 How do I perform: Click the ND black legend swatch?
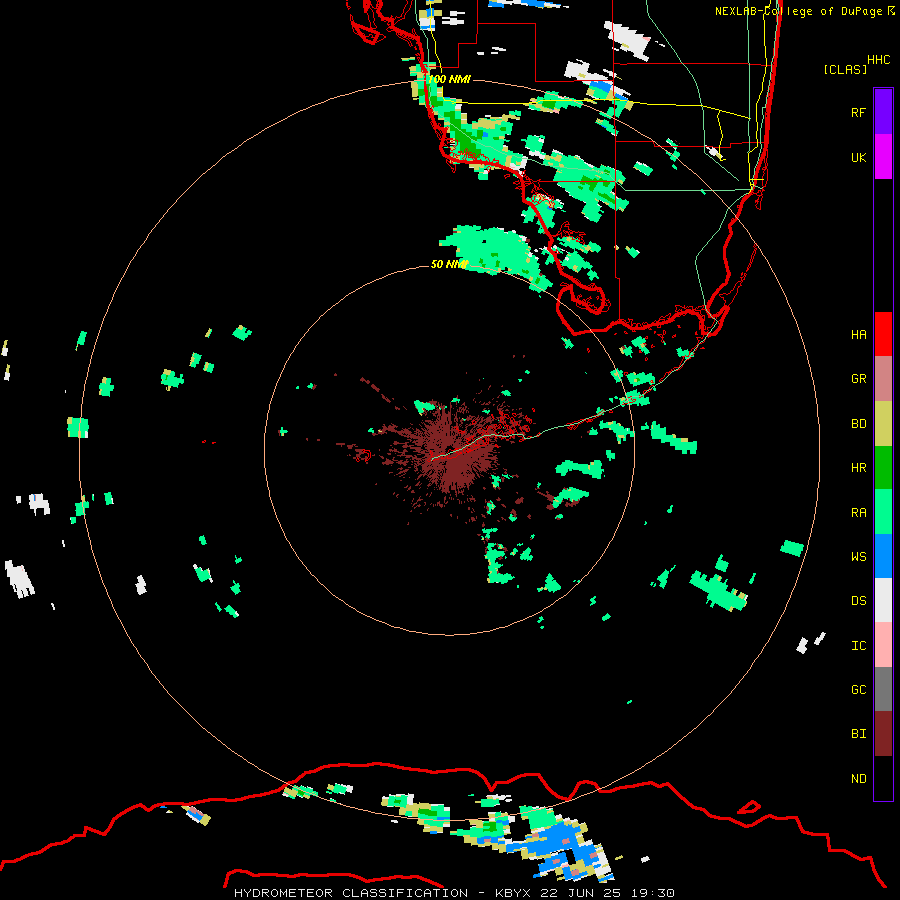point(883,778)
